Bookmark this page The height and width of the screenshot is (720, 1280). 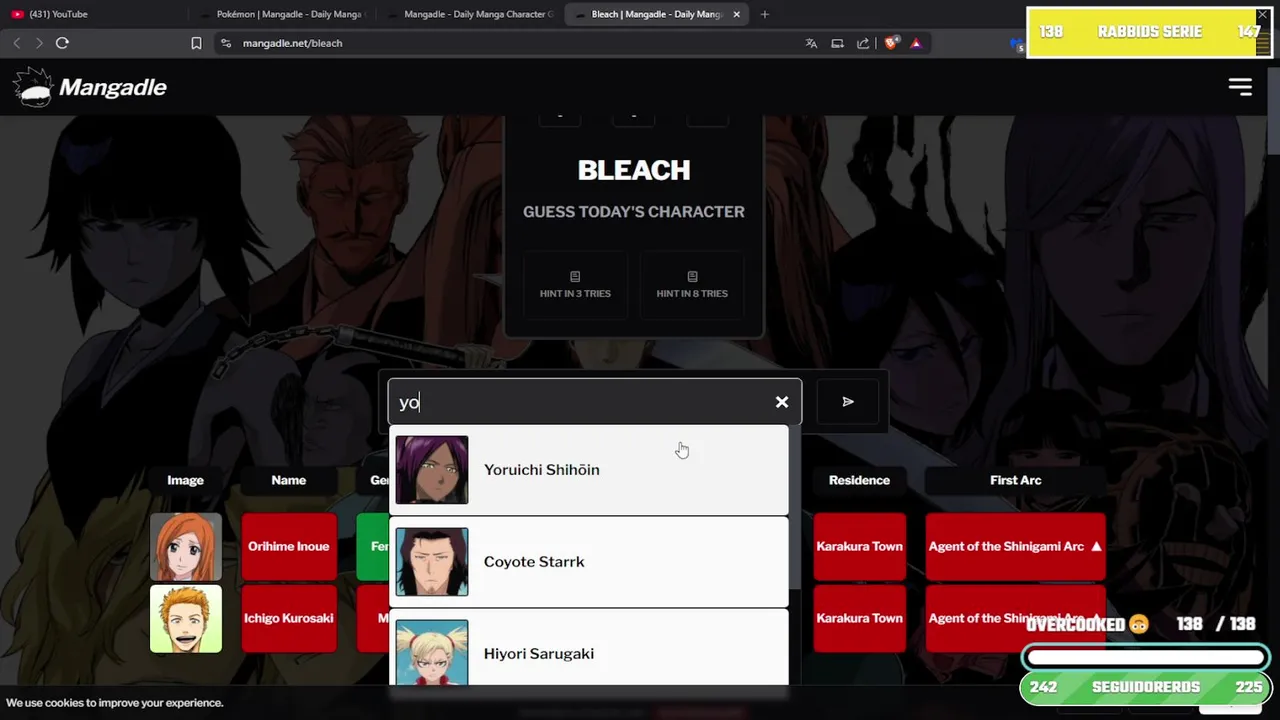[196, 43]
